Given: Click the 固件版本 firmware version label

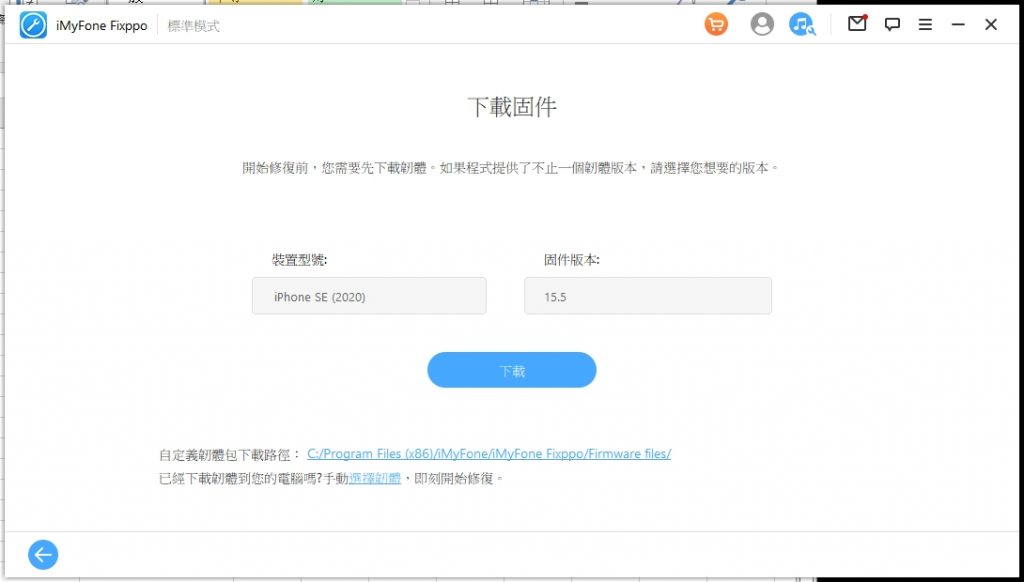Looking at the screenshot, I should click(571, 260).
